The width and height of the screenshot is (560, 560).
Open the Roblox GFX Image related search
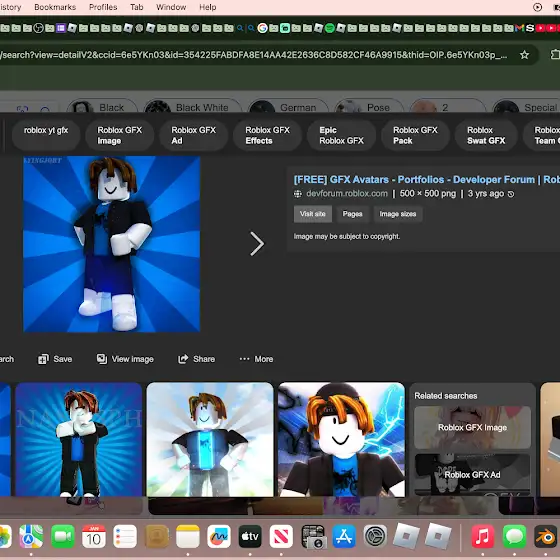coord(472,428)
